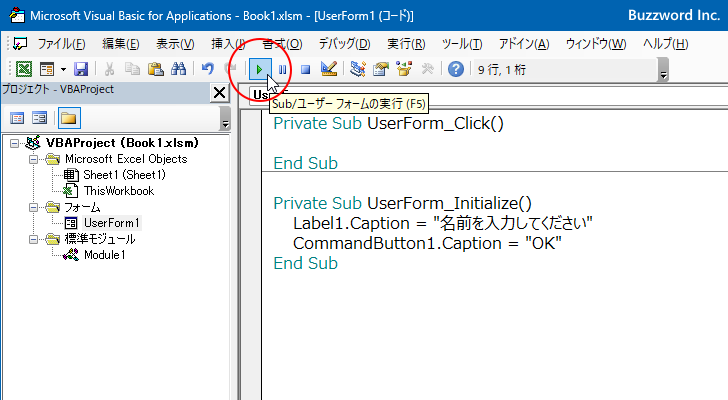728x400 pixels.
Task: Open the デバッグ(D) menu
Action: coord(344,44)
